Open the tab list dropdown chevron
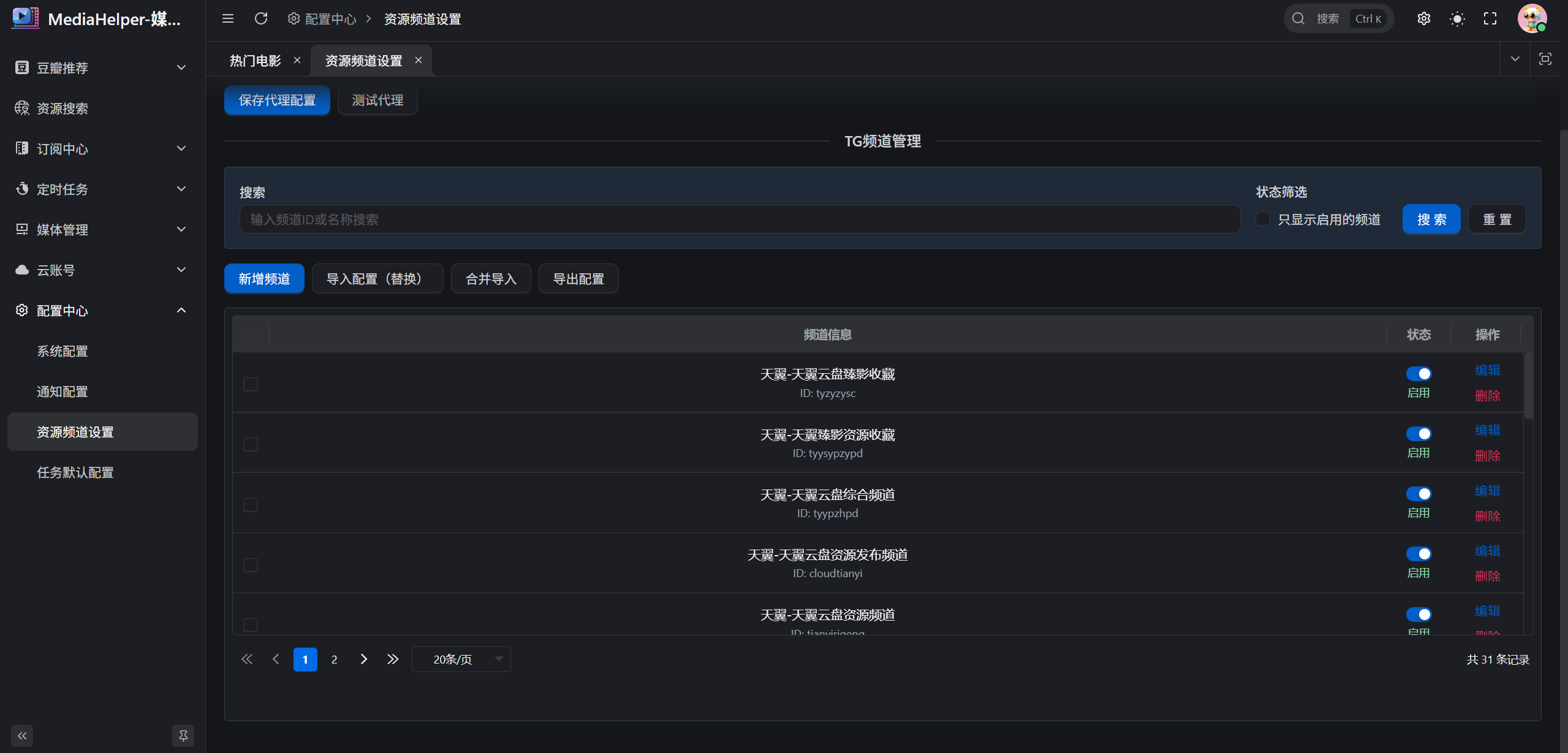Image resolution: width=1568 pixels, height=753 pixels. [x=1515, y=59]
